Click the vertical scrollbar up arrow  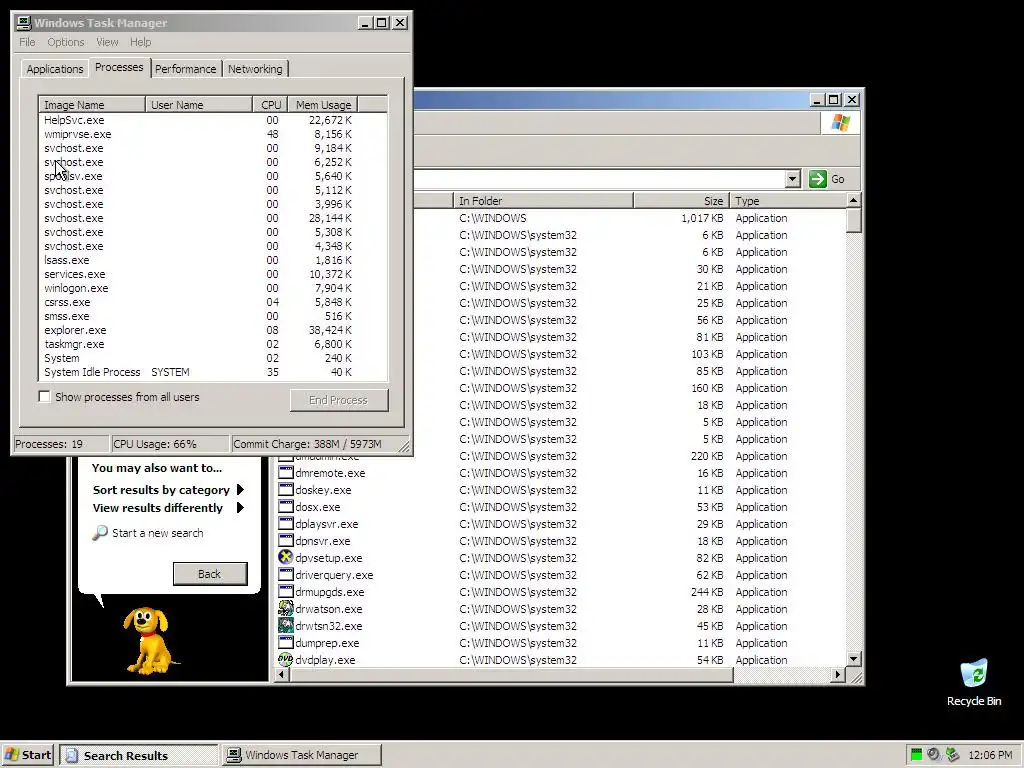pos(854,200)
